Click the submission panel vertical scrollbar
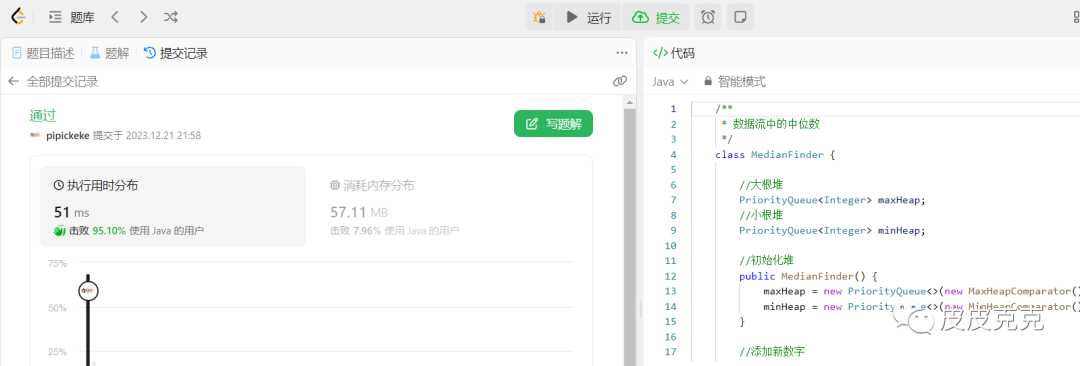1080x366 pixels. click(630, 237)
